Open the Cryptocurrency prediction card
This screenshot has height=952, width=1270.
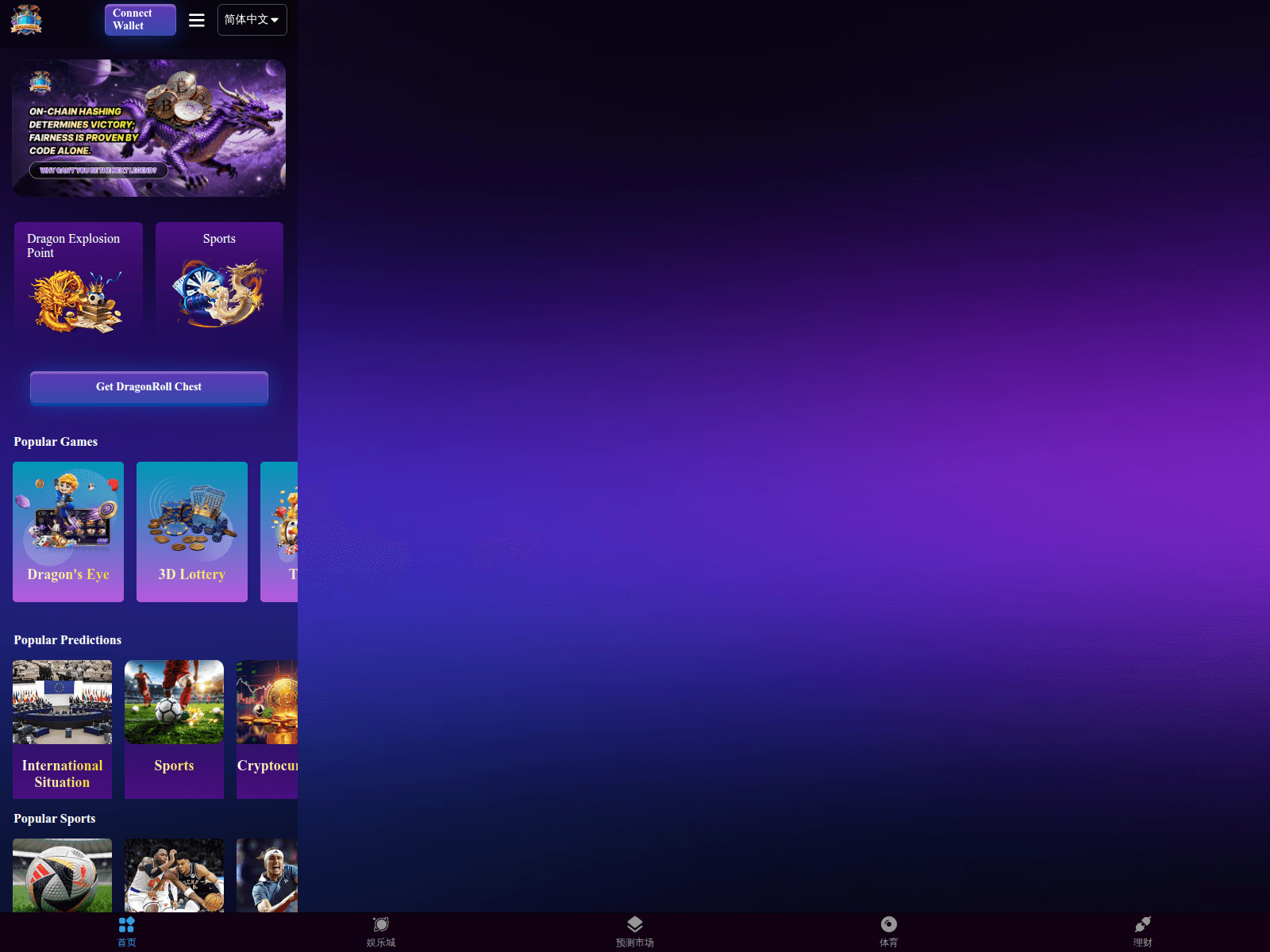pos(267,729)
